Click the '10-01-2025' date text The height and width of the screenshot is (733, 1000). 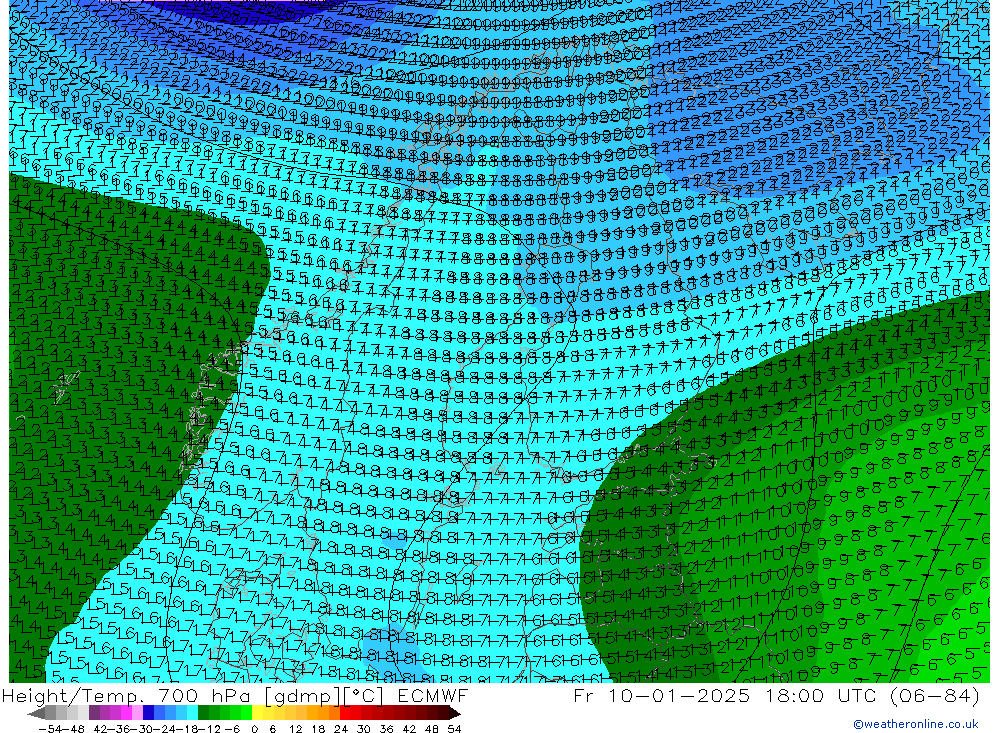click(679, 696)
